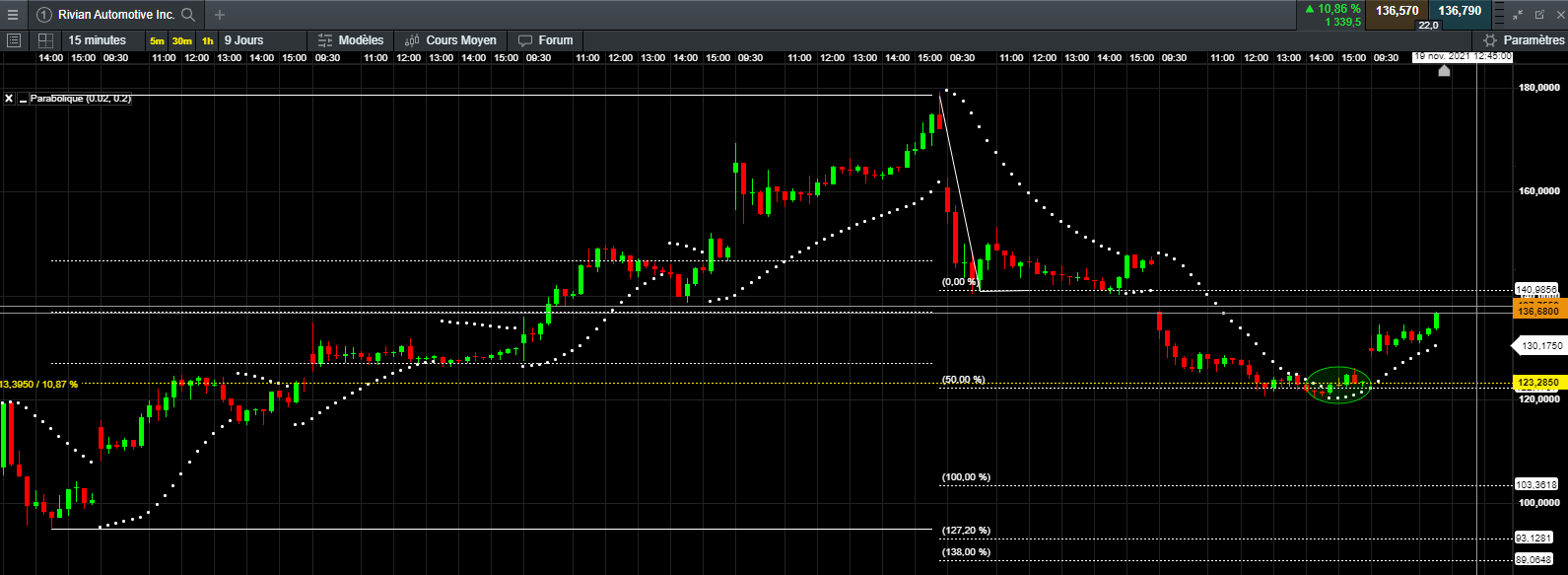Switch to 5m timeframe
The width and height of the screenshot is (1568, 575).
coord(157,40)
